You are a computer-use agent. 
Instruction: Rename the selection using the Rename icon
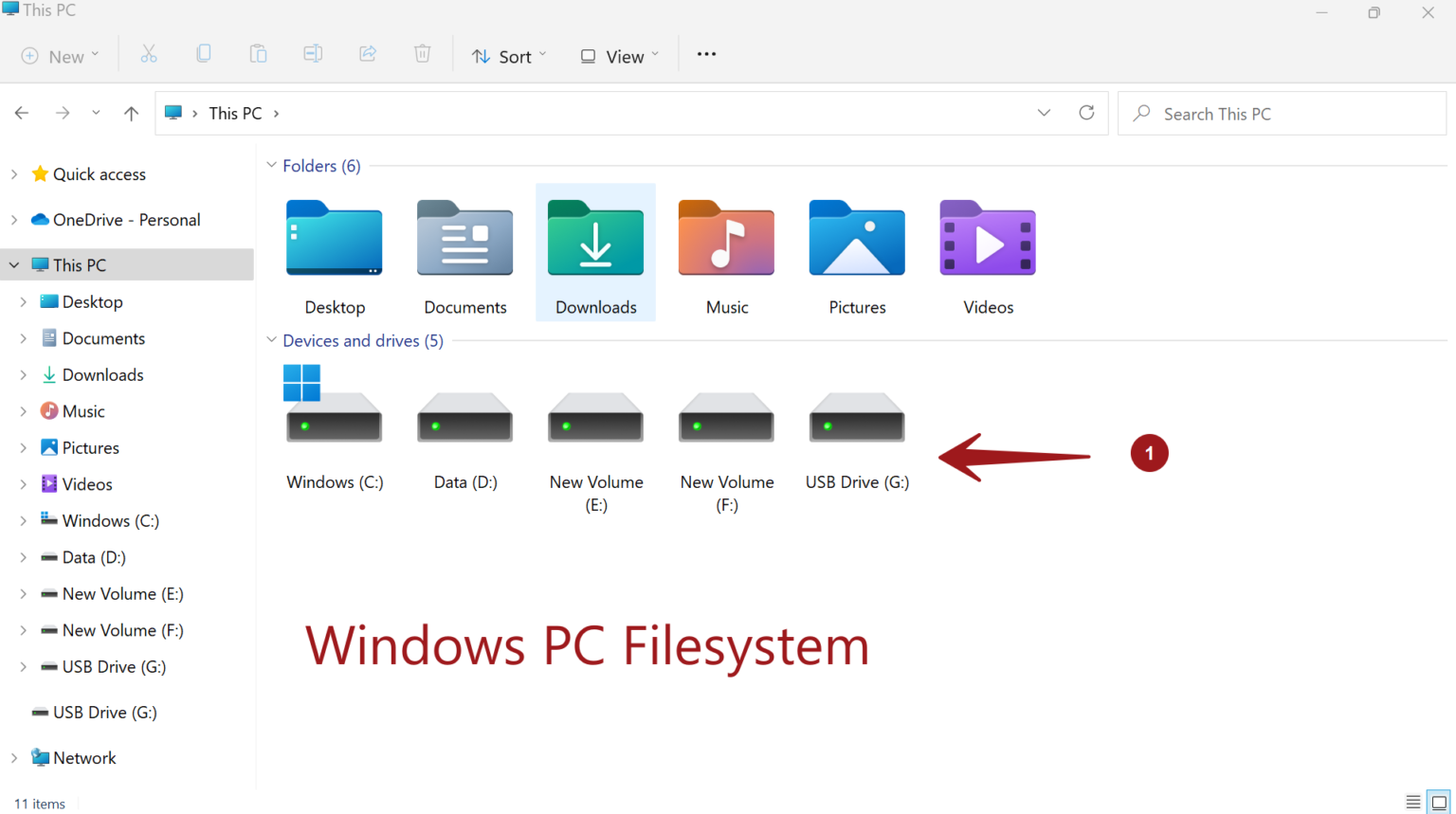[x=313, y=54]
